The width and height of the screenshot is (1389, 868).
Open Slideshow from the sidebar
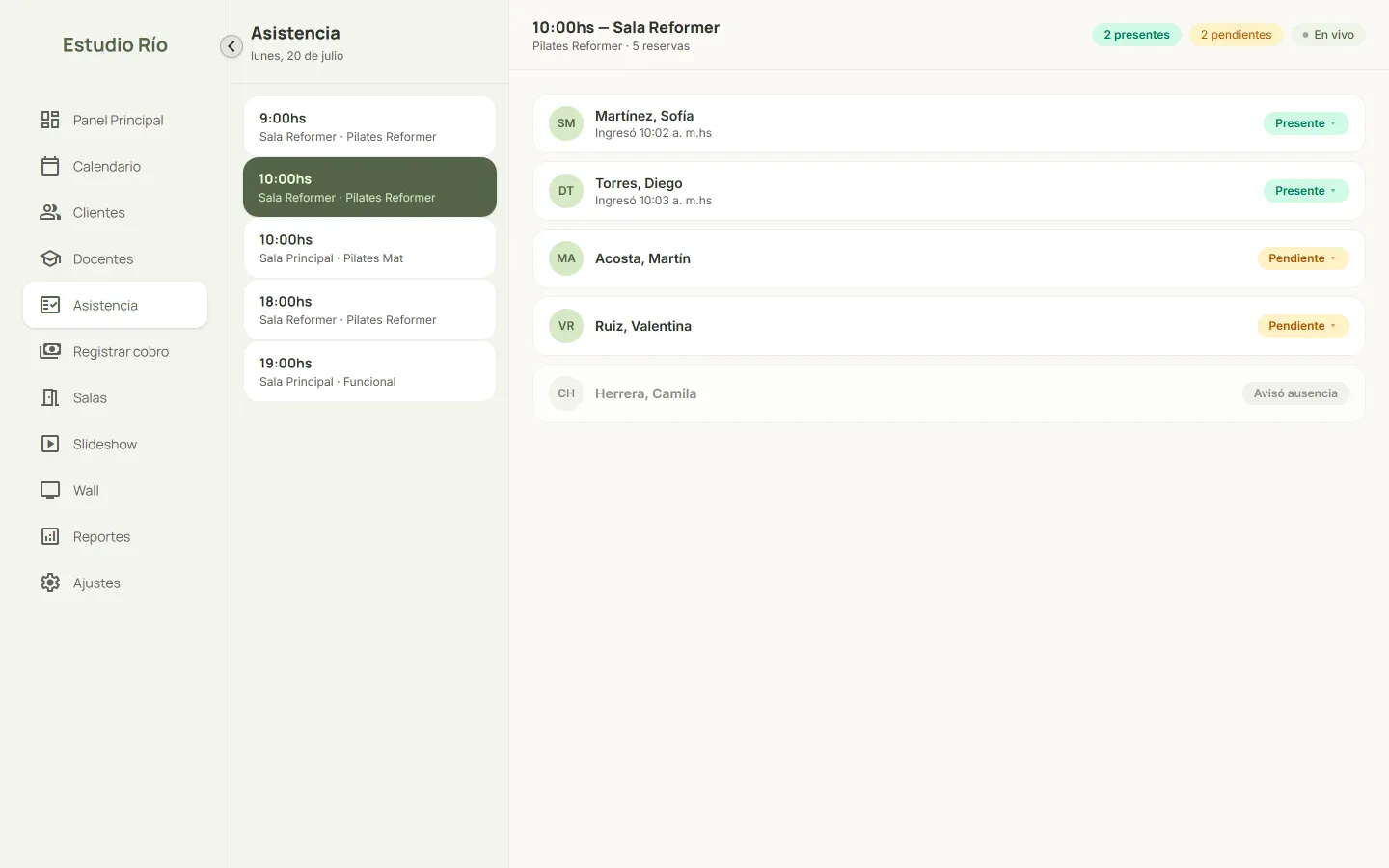(x=116, y=444)
